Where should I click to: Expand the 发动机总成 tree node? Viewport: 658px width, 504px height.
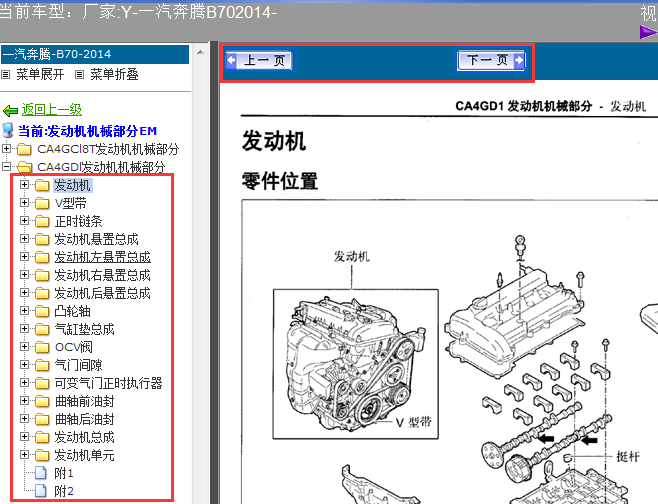click(24, 437)
